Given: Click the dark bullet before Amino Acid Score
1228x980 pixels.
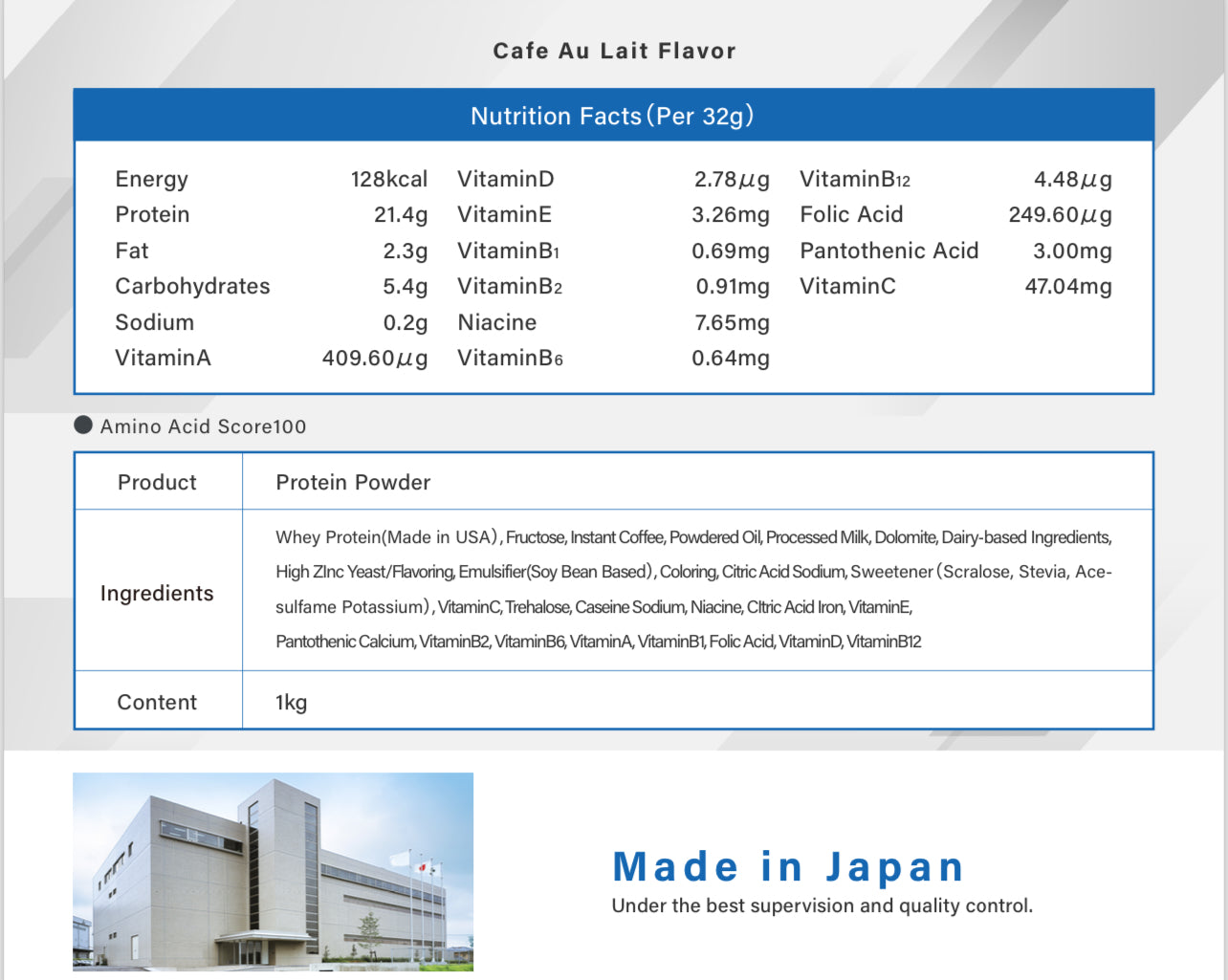Looking at the screenshot, I should tap(83, 425).
